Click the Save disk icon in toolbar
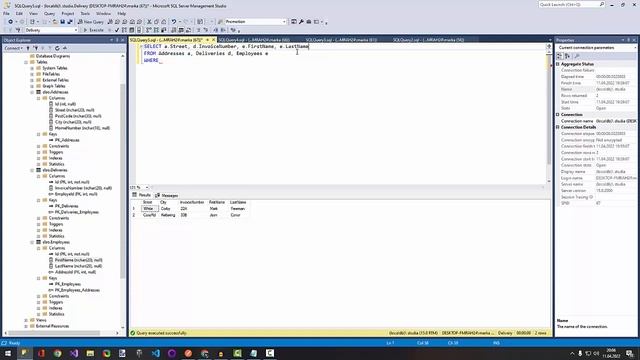Image resolution: width=640 pixels, height=360 pixels. click(x=62, y=22)
